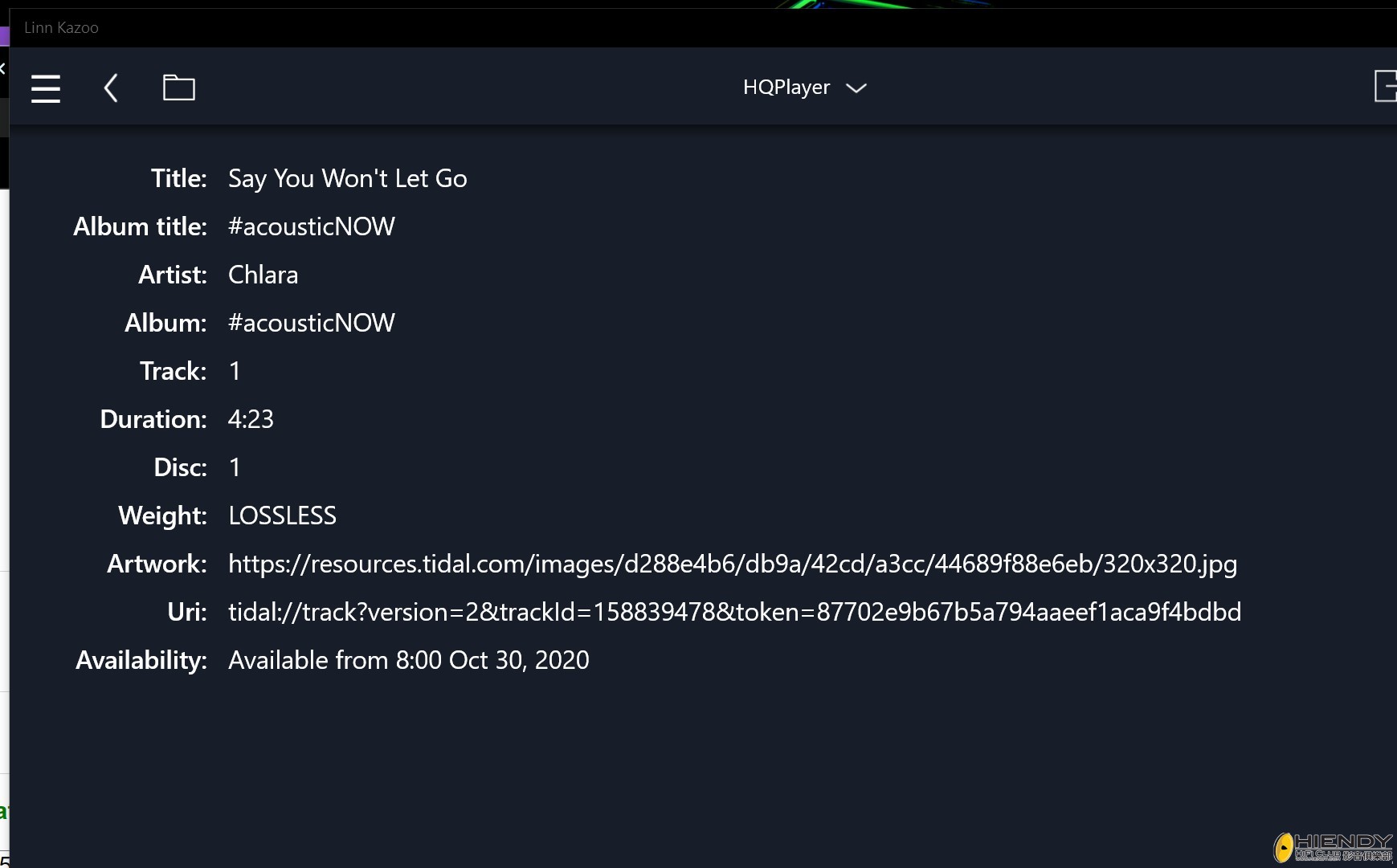This screenshot has height=868, width=1397.
Task: Expand the HQPlayer room dropdown arrow
Action: pos(856,88)
